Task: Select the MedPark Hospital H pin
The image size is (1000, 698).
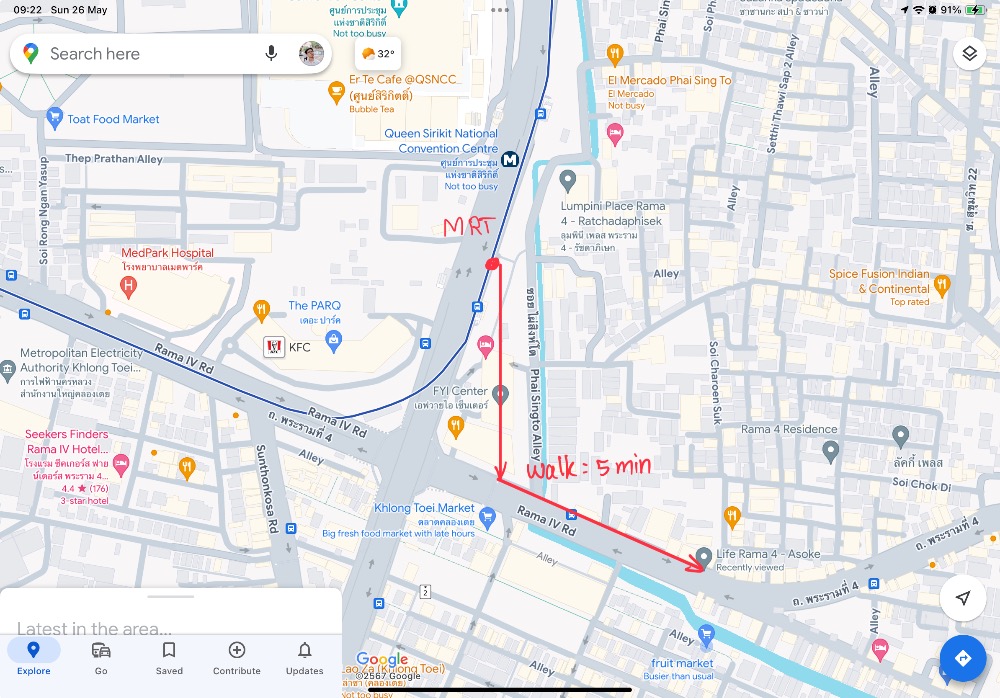Action: coord(128,288)
